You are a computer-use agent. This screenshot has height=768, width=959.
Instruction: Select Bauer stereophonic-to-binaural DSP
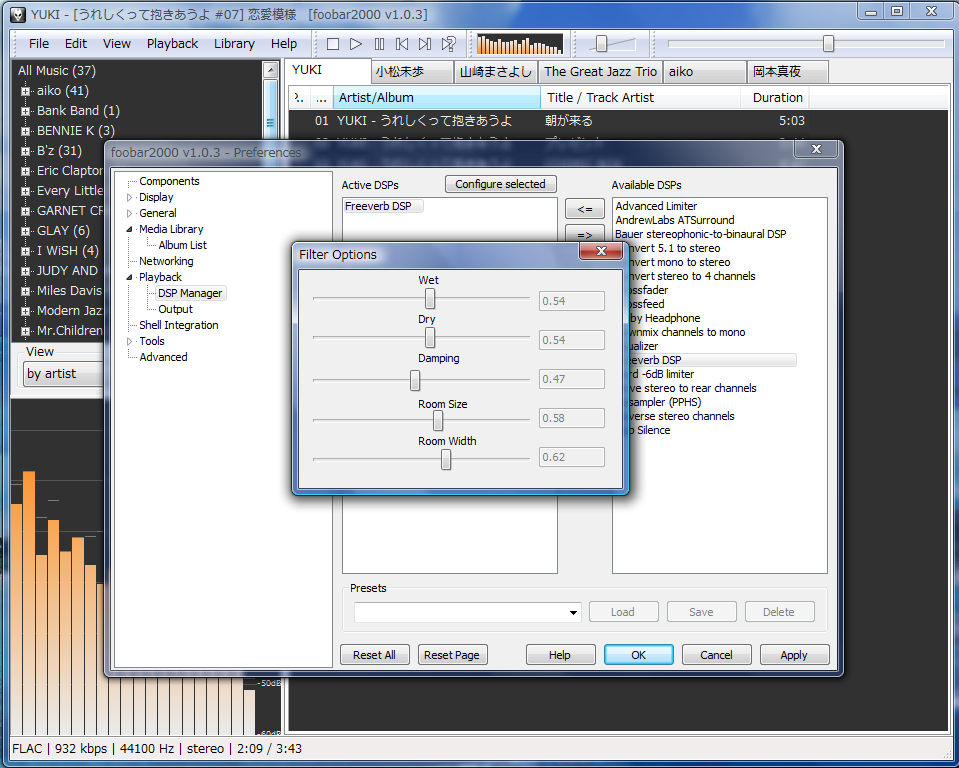coord(700,234)
